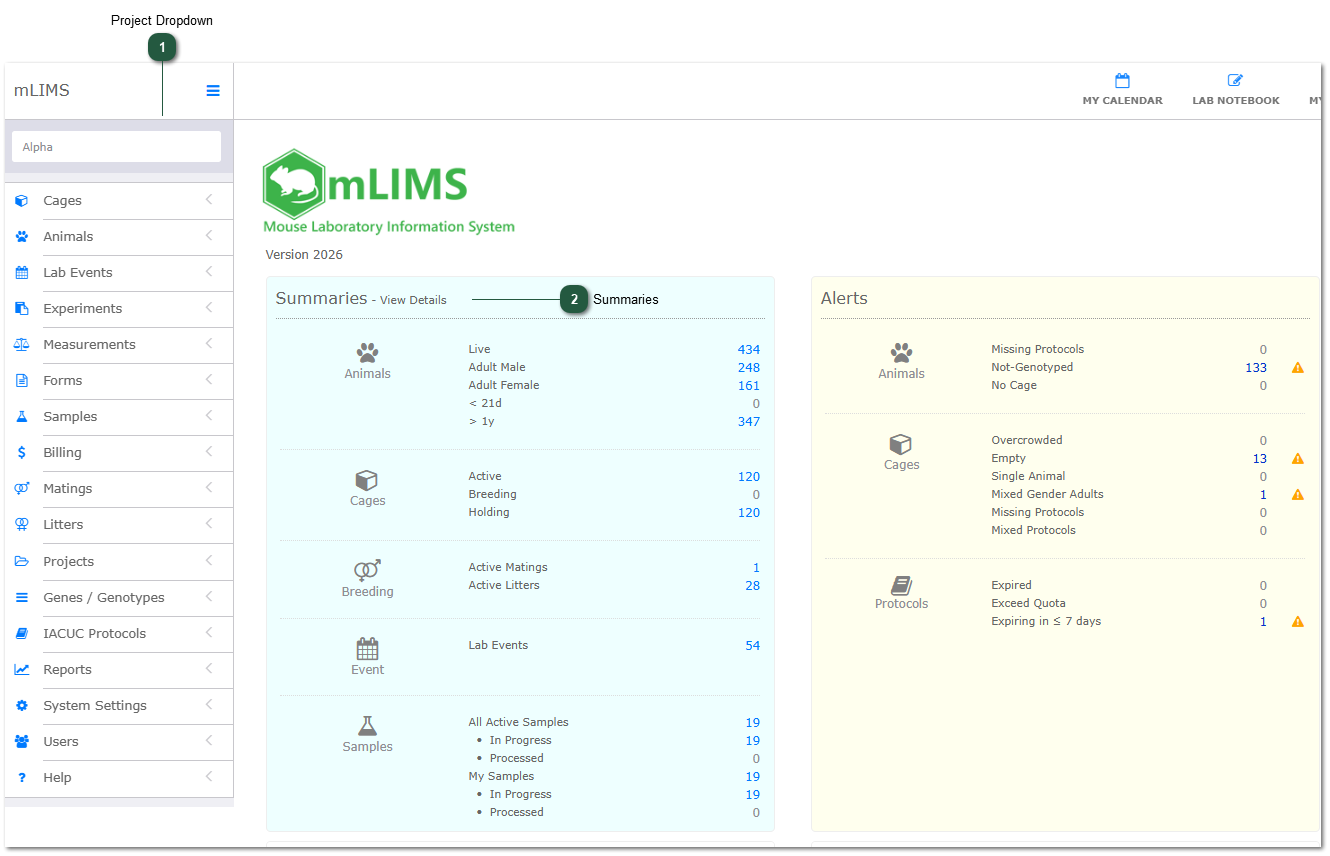Click the Summaries Breeding gender icon
The height and width of the screenshot is (856, 1330).
point(368,570)
